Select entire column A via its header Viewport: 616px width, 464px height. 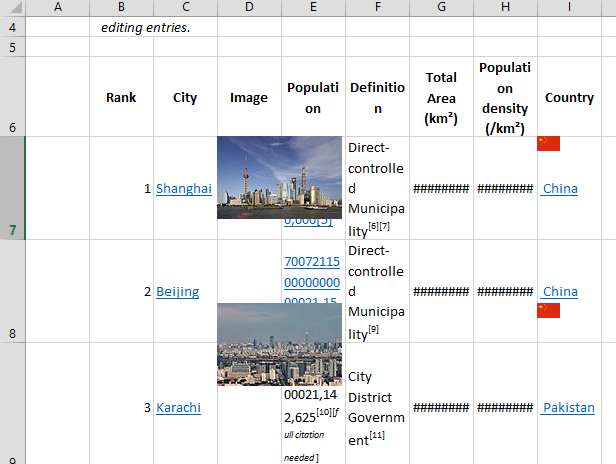click(57, 8)
